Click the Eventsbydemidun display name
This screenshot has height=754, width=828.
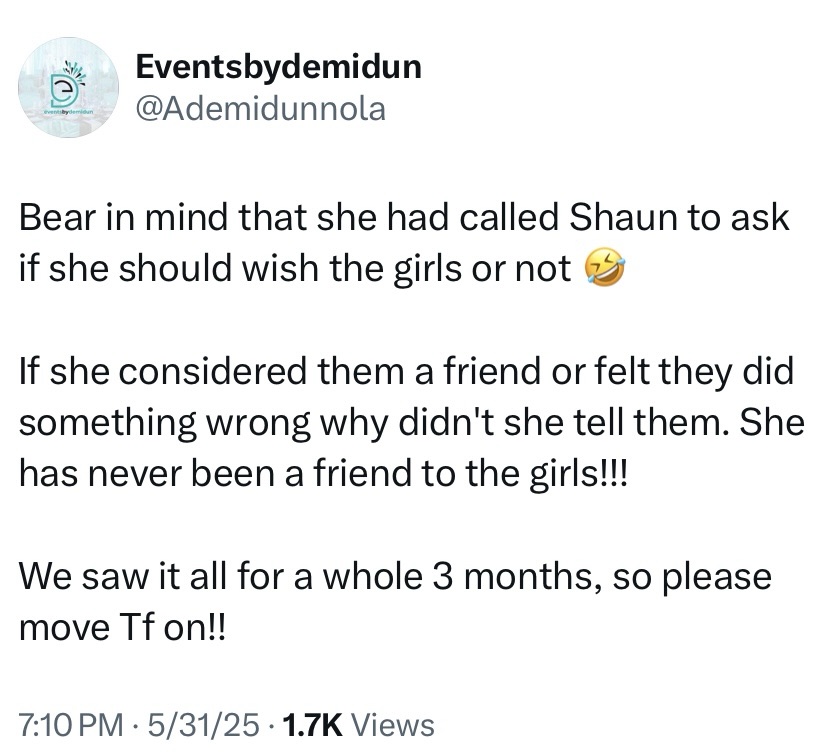click(279, 67)
